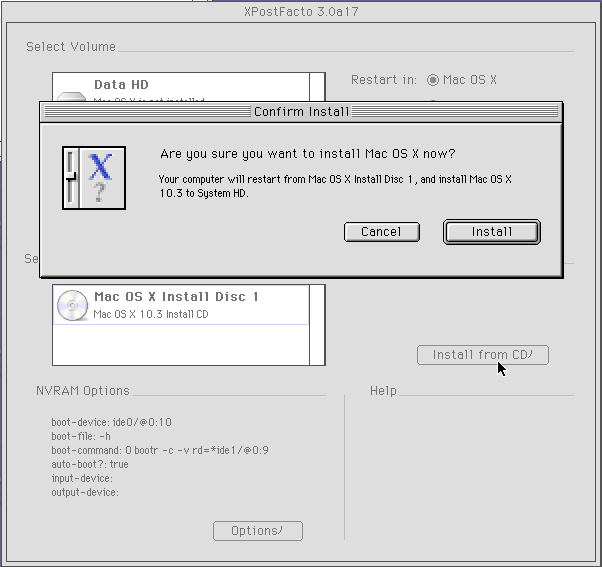Click the XPostFacto 3.0a17 window title

(301, 12)
